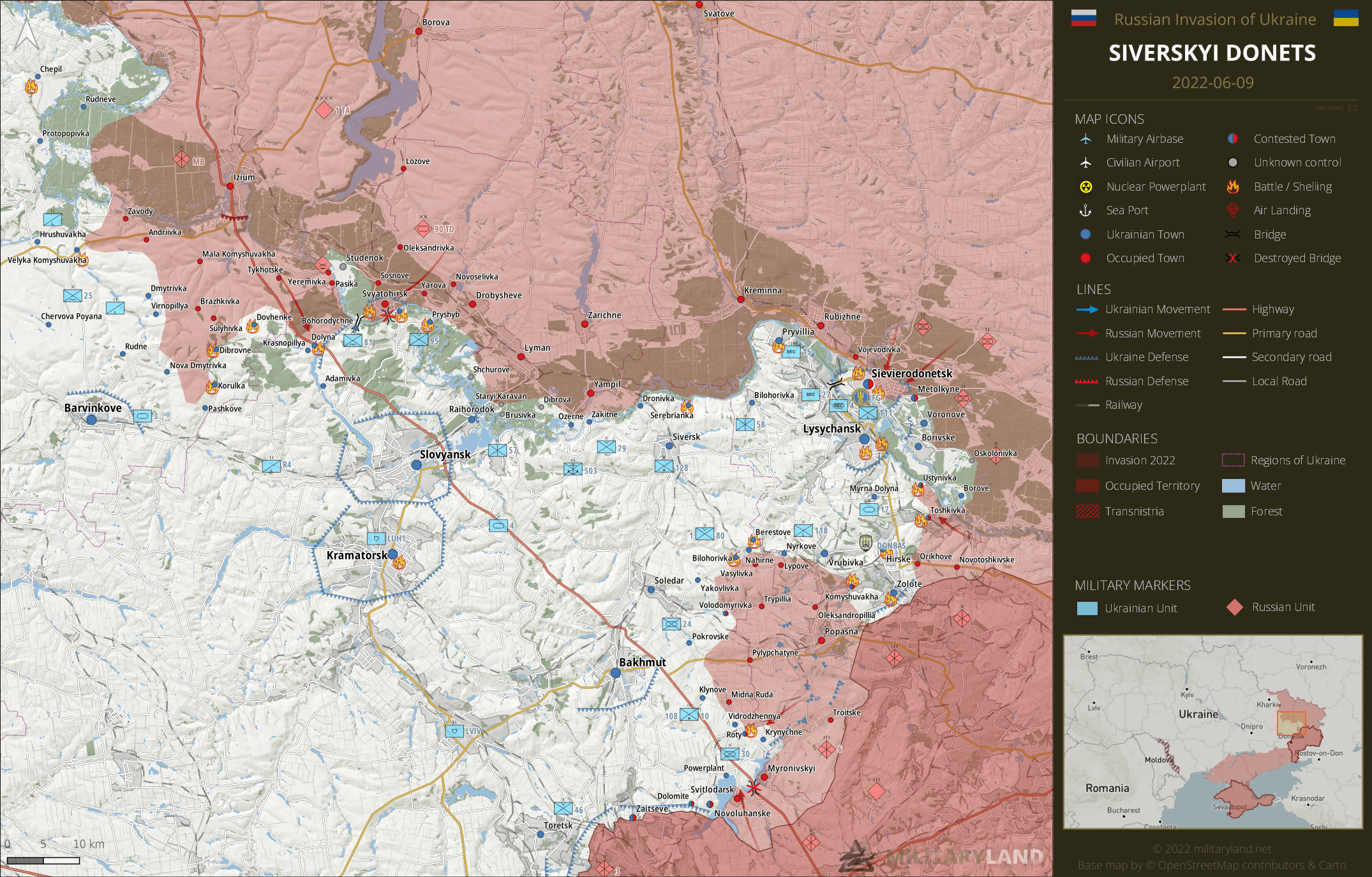Click the Destroyed Bridge legend icon
Image resolution: width=1372 pixels, height=877 pixels.
pos(1233,258)
